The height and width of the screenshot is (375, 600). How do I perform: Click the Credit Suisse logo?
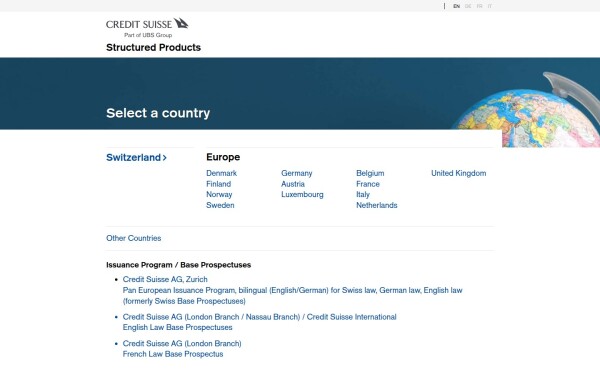tap(147, 28)
